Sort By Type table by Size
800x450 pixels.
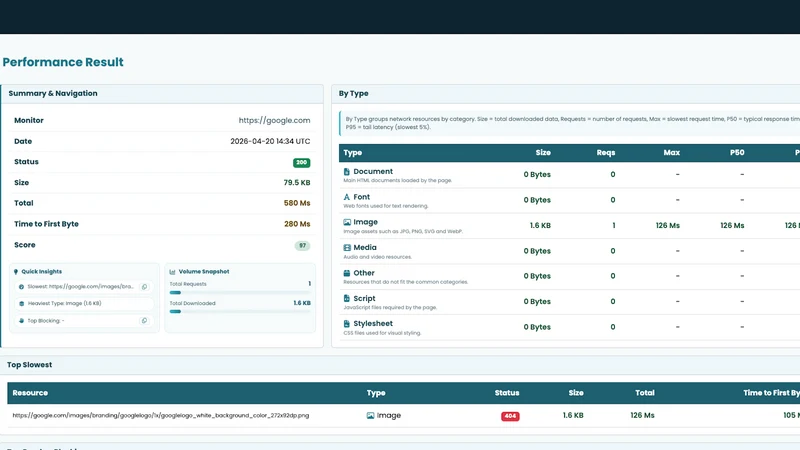coord(543,153)
